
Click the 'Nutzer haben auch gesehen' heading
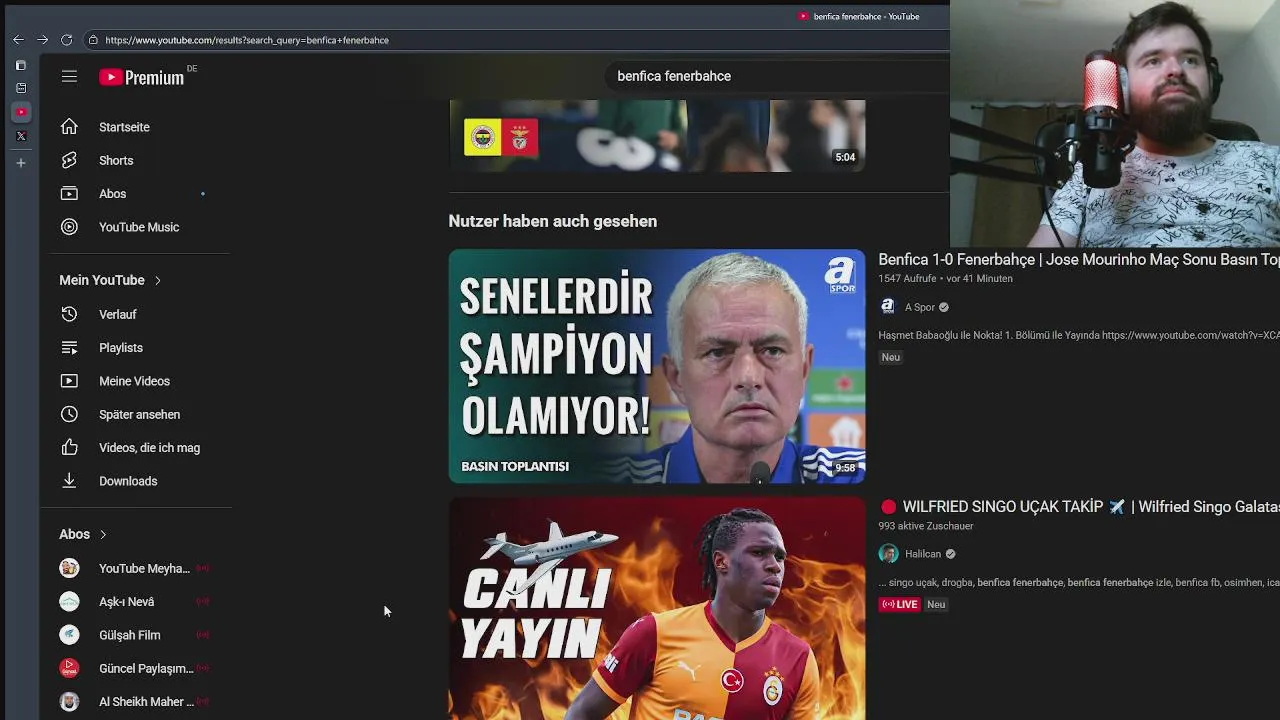(553, 221)
